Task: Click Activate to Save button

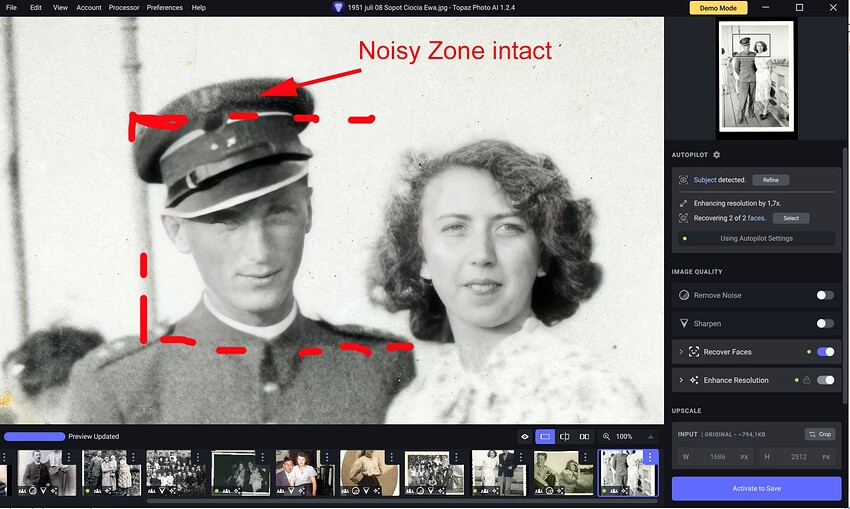Action: 756,488
